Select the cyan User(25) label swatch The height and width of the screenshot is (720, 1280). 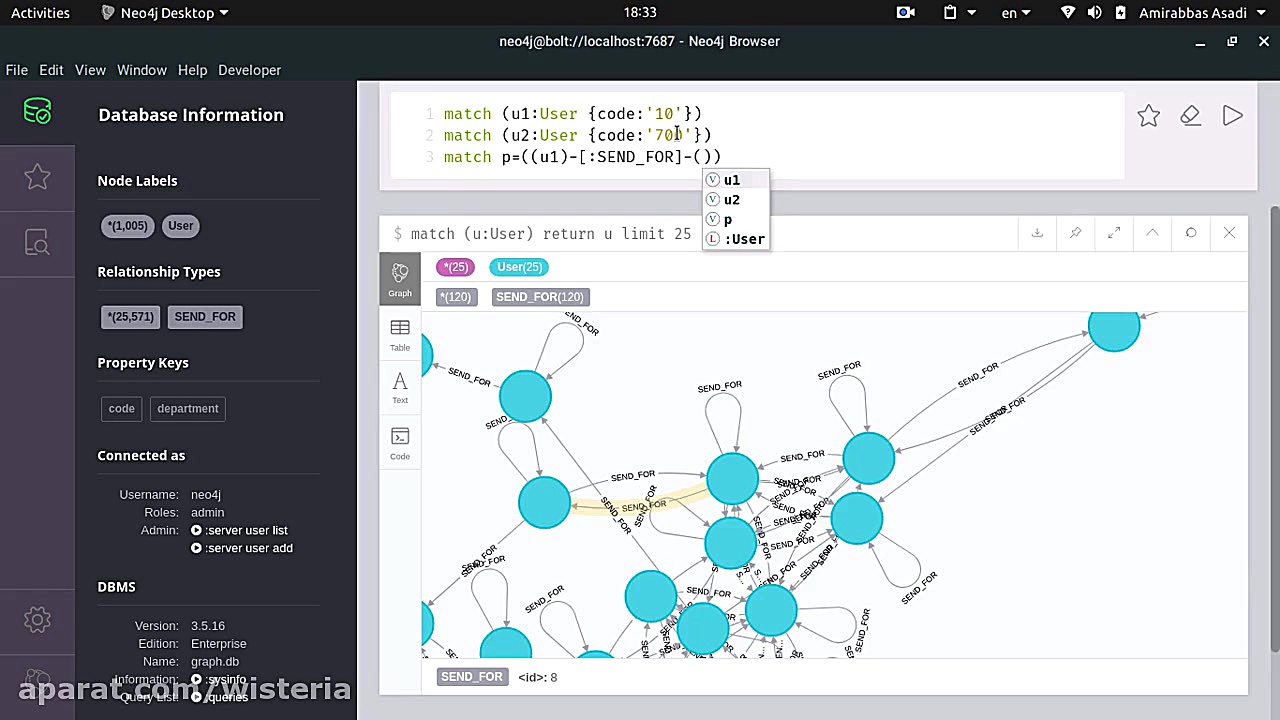pyautogui.click(x=519, y=267)
